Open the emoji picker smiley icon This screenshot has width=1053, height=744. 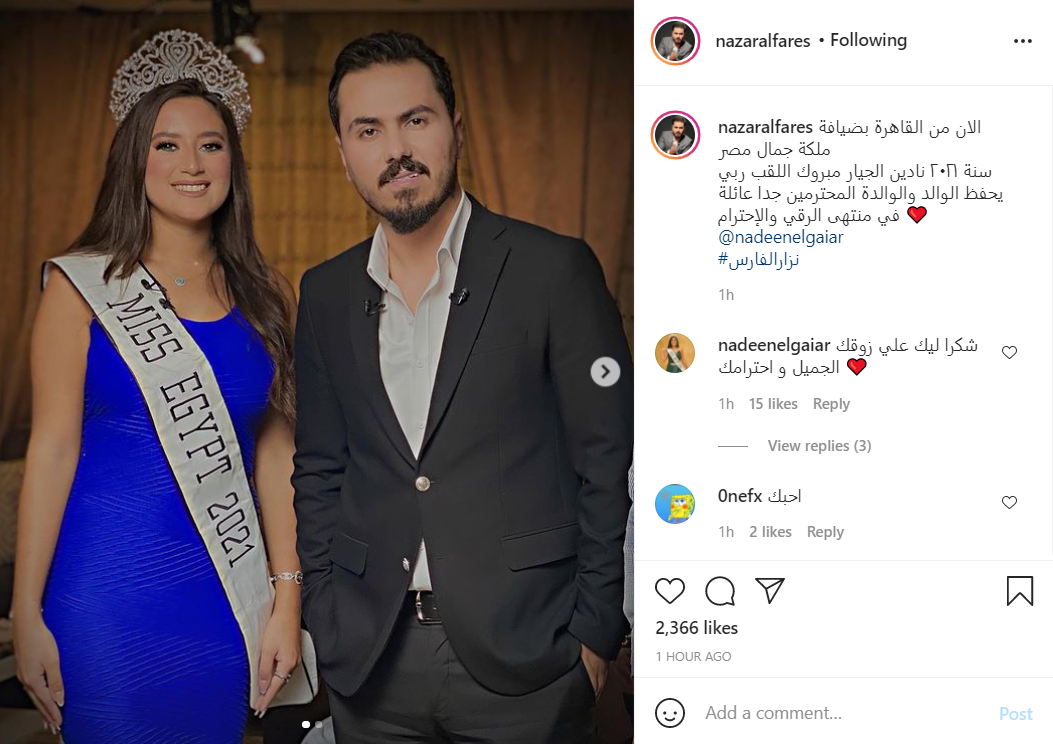coord(670,713)
